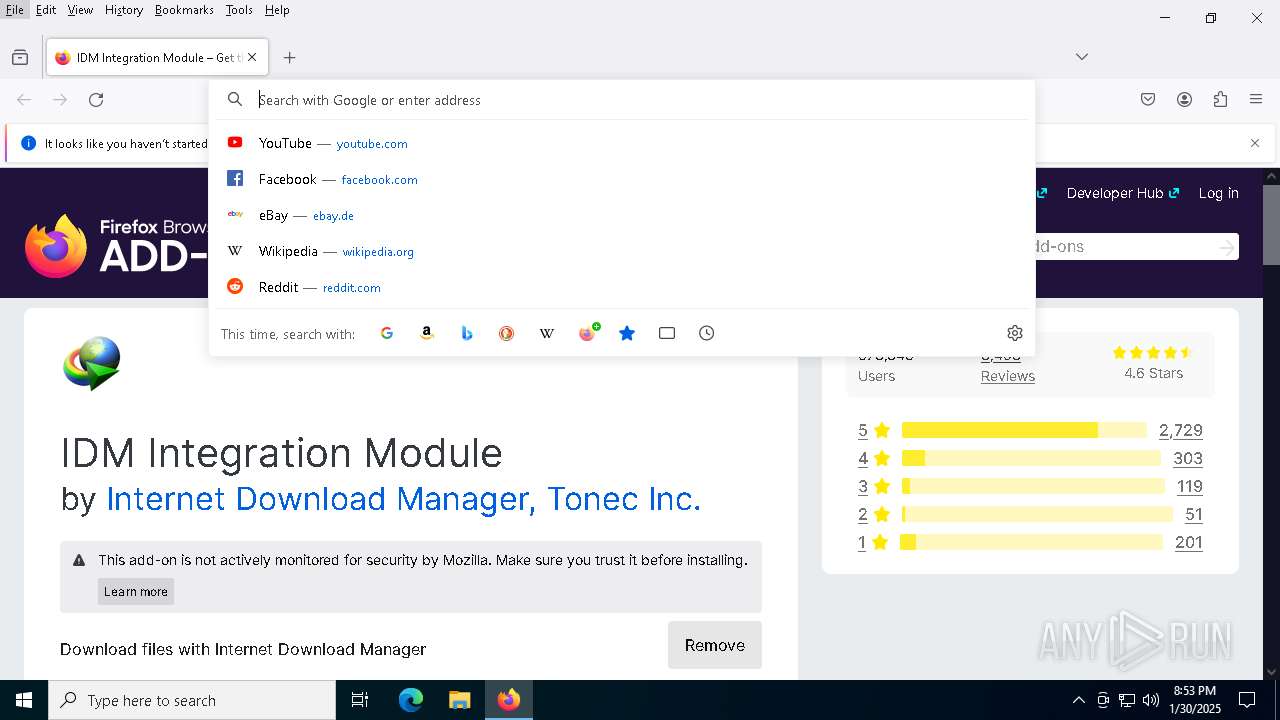Submit add-ons search arrow button
1280x720 pixels.
[1227, 247]
